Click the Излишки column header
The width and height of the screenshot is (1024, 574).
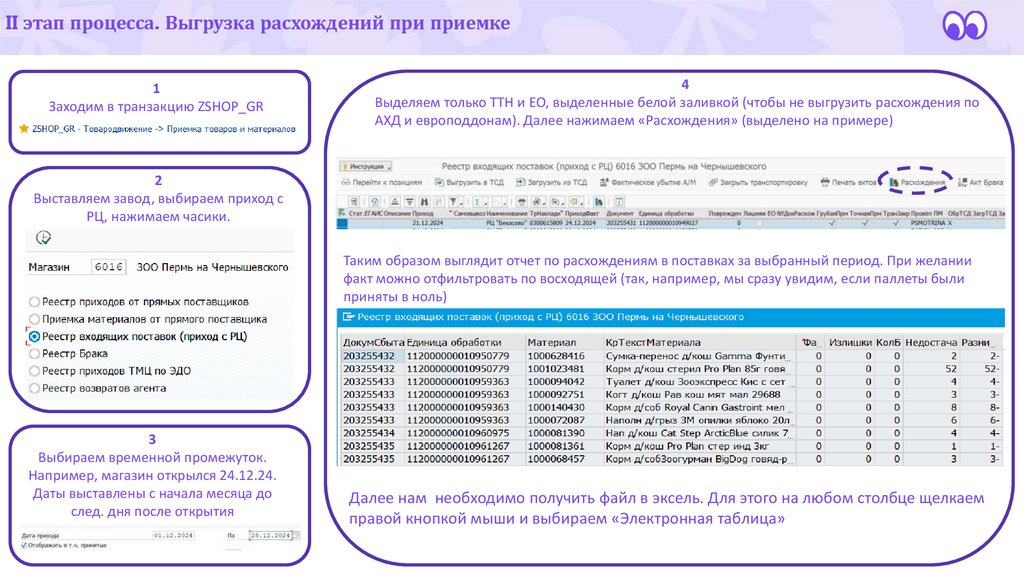(x=850, y=342)
